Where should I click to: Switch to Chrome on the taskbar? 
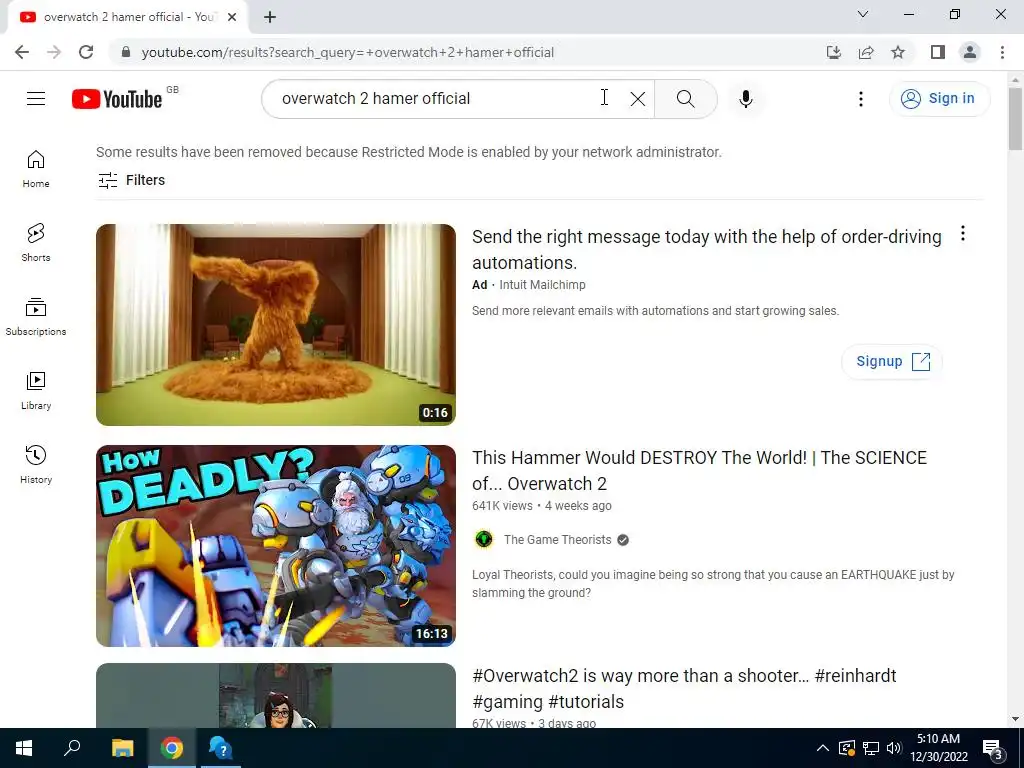[x=172, y=748]
